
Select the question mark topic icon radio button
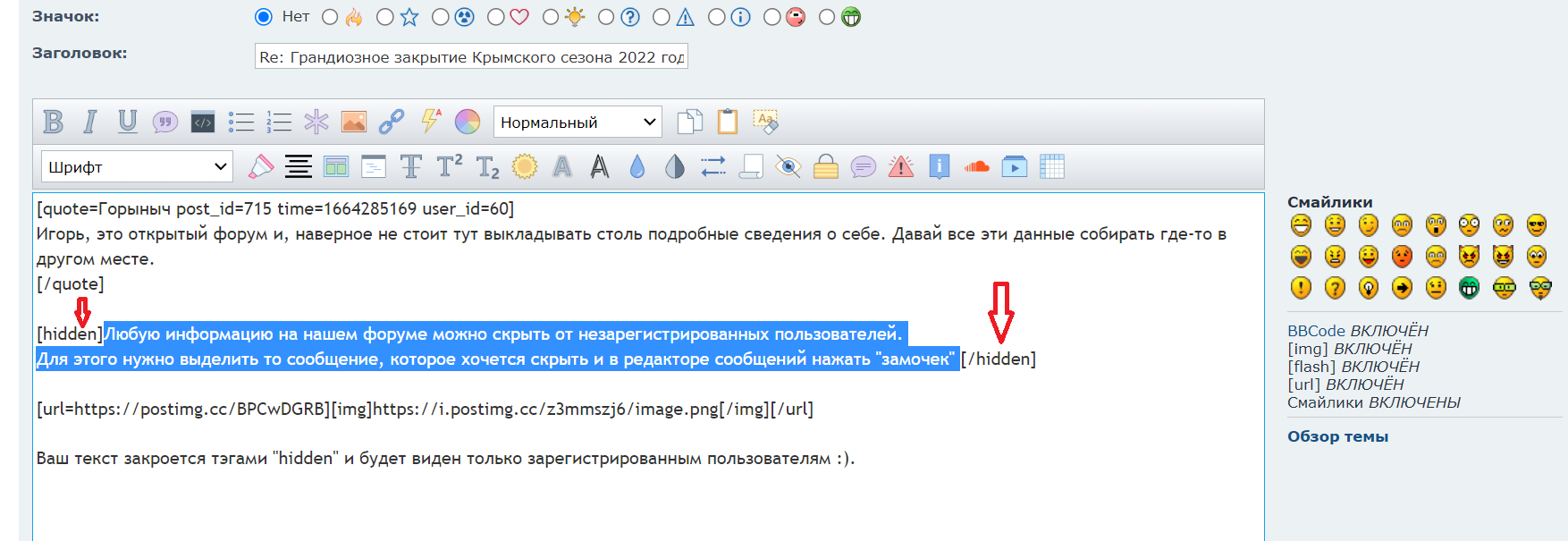(x=606, y=17)
